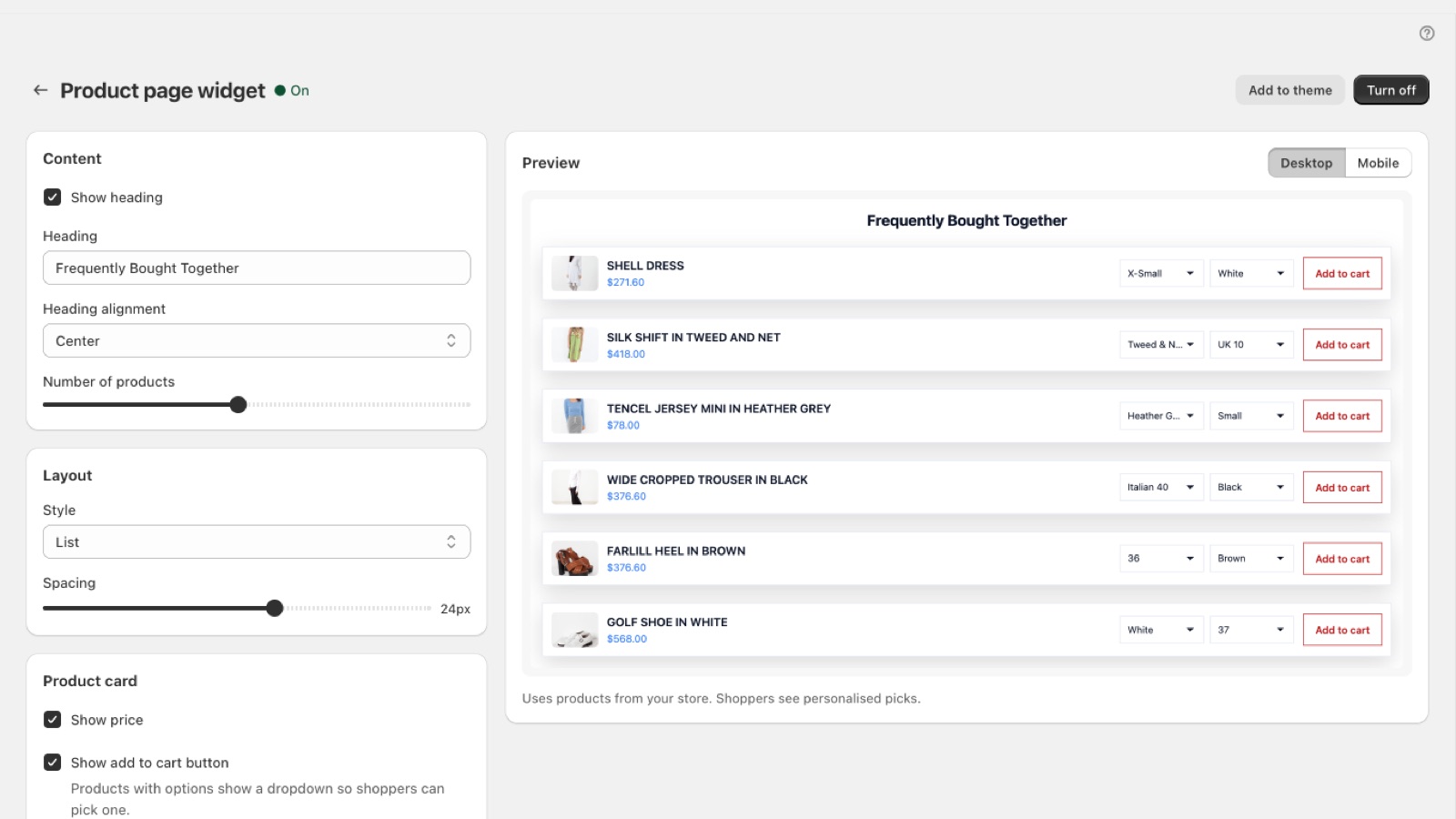Click the Golf Shoe in White thumbnail

pyautogui.click(x=574, y=630)
